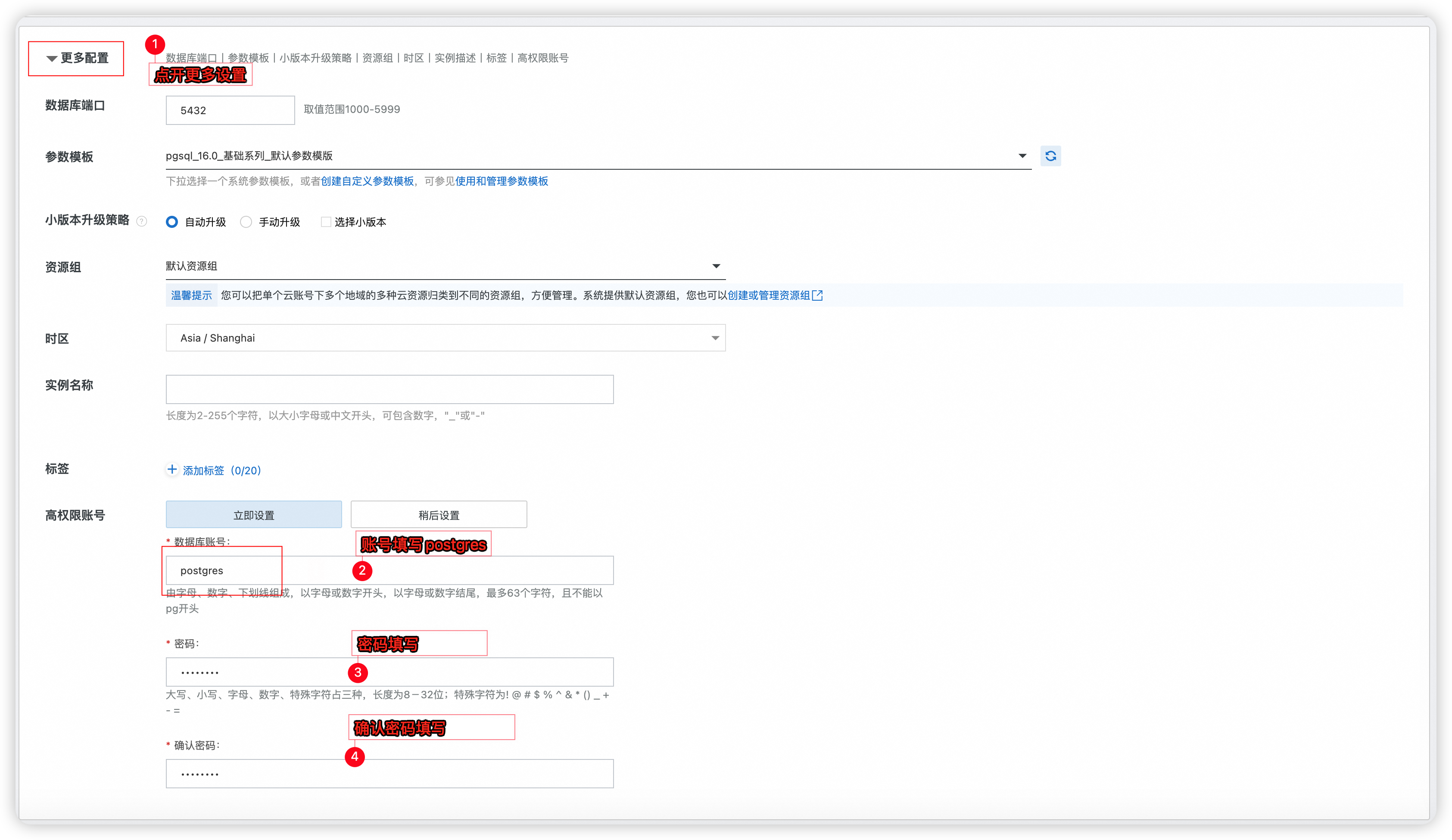Switch to 稍后设置 tab
The height and width of the screenshot is (840, 1452).
pos(439,514)
